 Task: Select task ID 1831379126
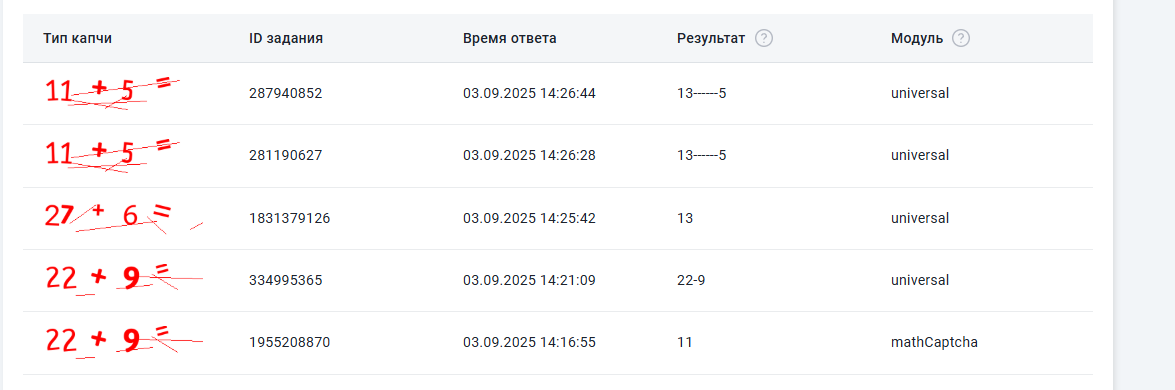click(x=289, y=218)
